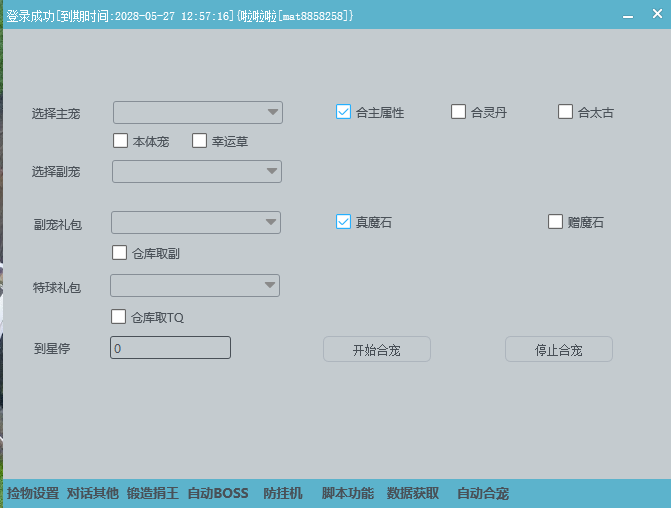Enable 仓库取副 checkbox
The height and width of the screenshot is (508, 671).
[120, 253]
